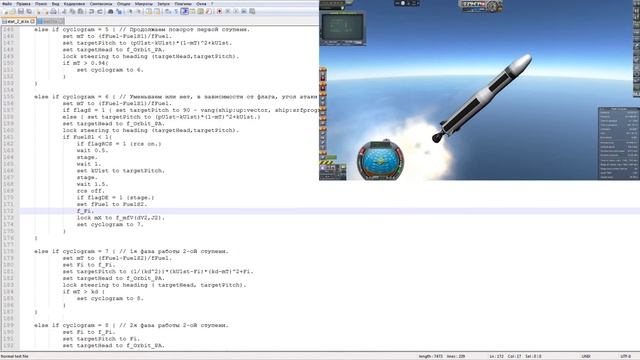Click the Playback macro icon
This screenshot has width=640, height=360.
pyautogui.click(x=236, y=11)
